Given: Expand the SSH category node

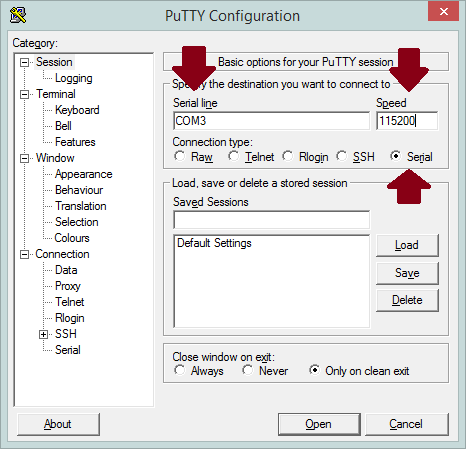Looking at the screenshot, I should click(x=43, y=334).
